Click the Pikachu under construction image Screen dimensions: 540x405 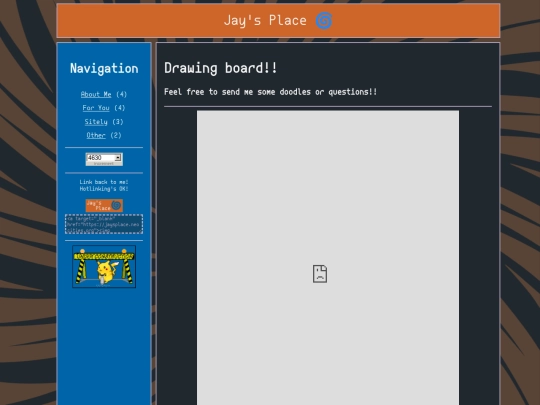[x=104, y=267]
